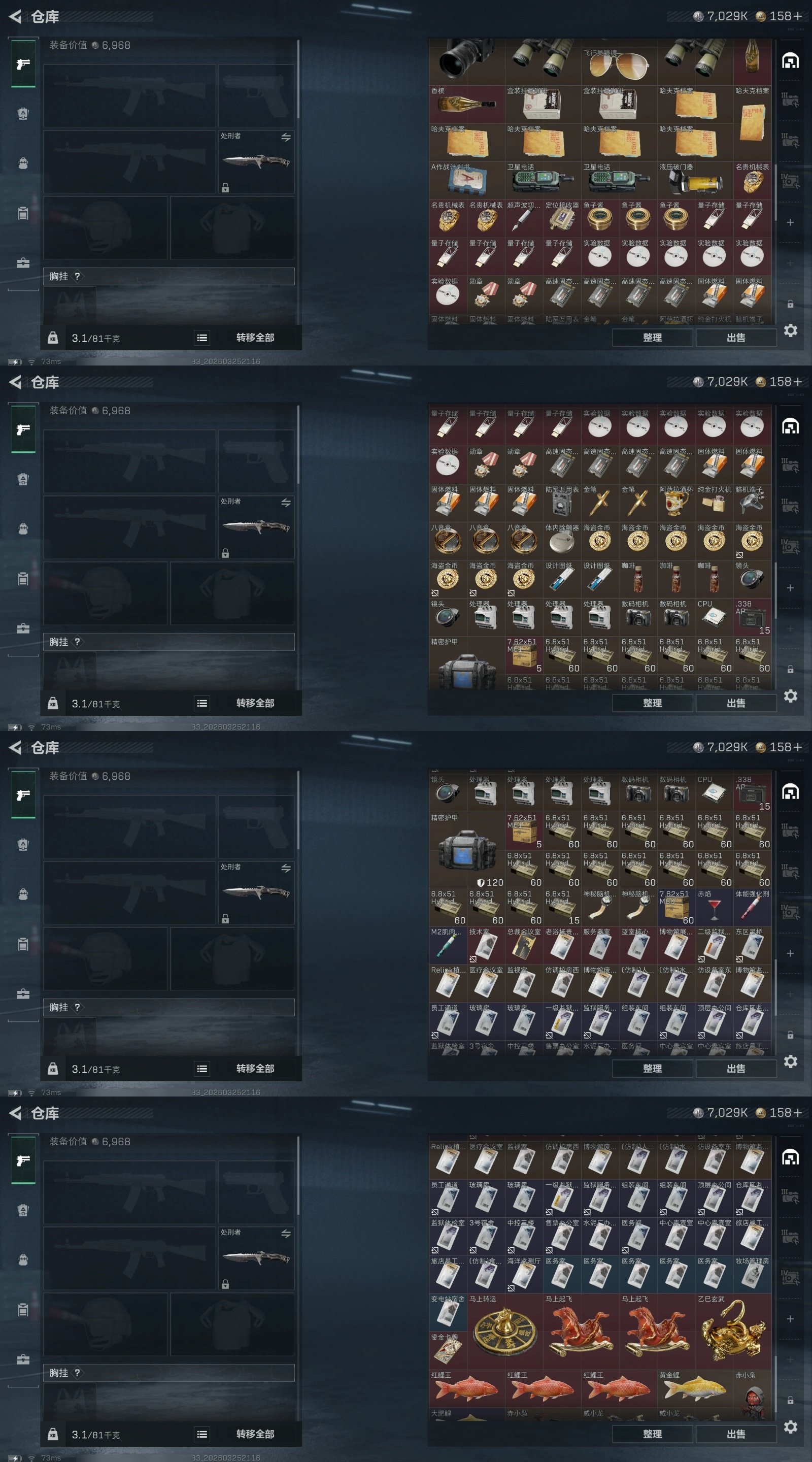
Task: Select the 黄金鲤 golden koi fish
Action: tap(695, 1389)
